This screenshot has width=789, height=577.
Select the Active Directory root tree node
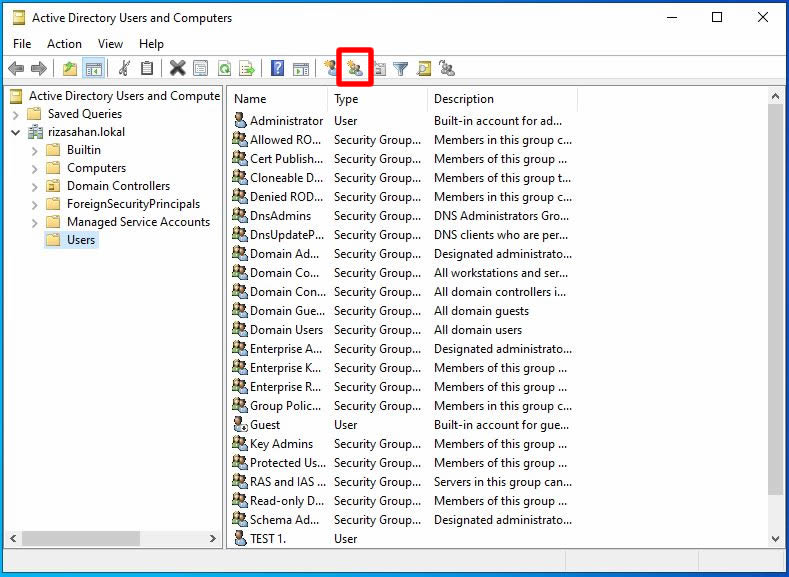coord(124,96)
